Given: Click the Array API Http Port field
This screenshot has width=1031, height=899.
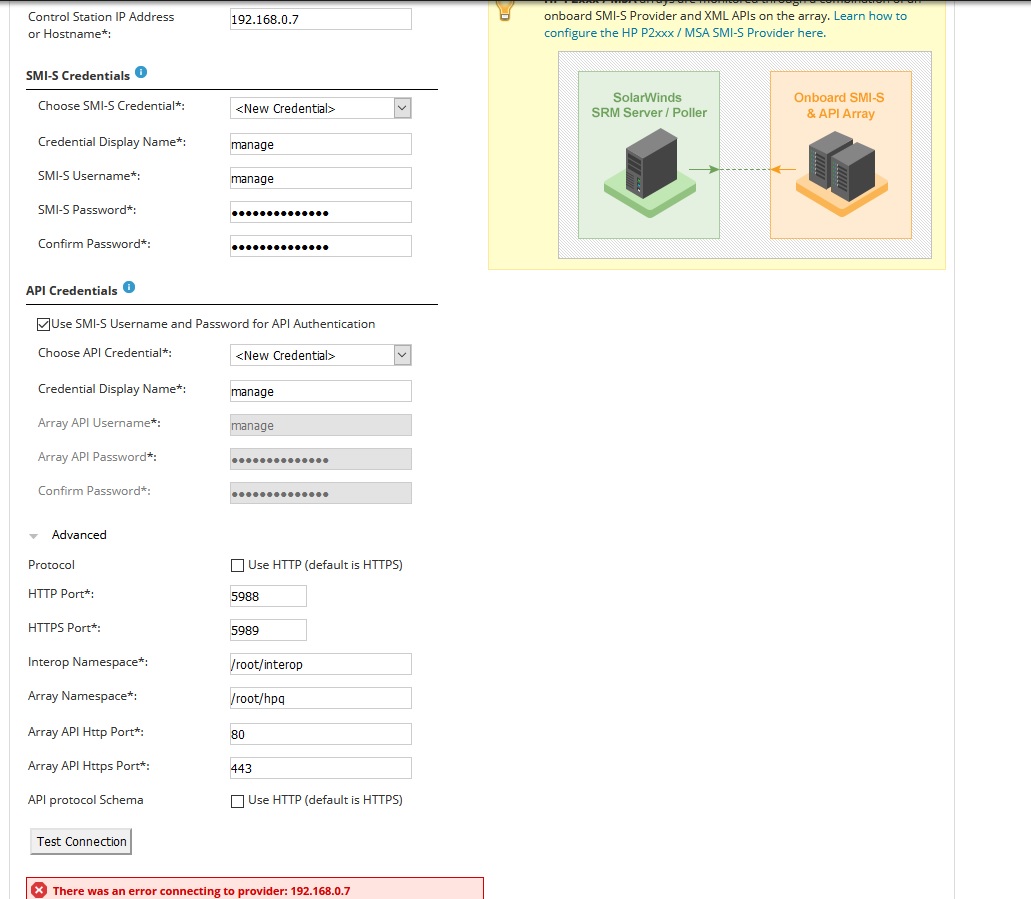Looking at the screenshot, I should [x=321, y=735].
